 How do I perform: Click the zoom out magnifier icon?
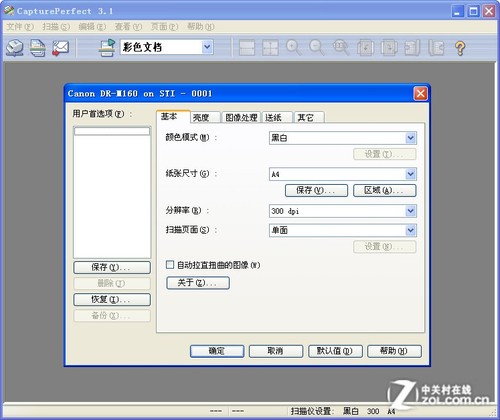[317, 48]
